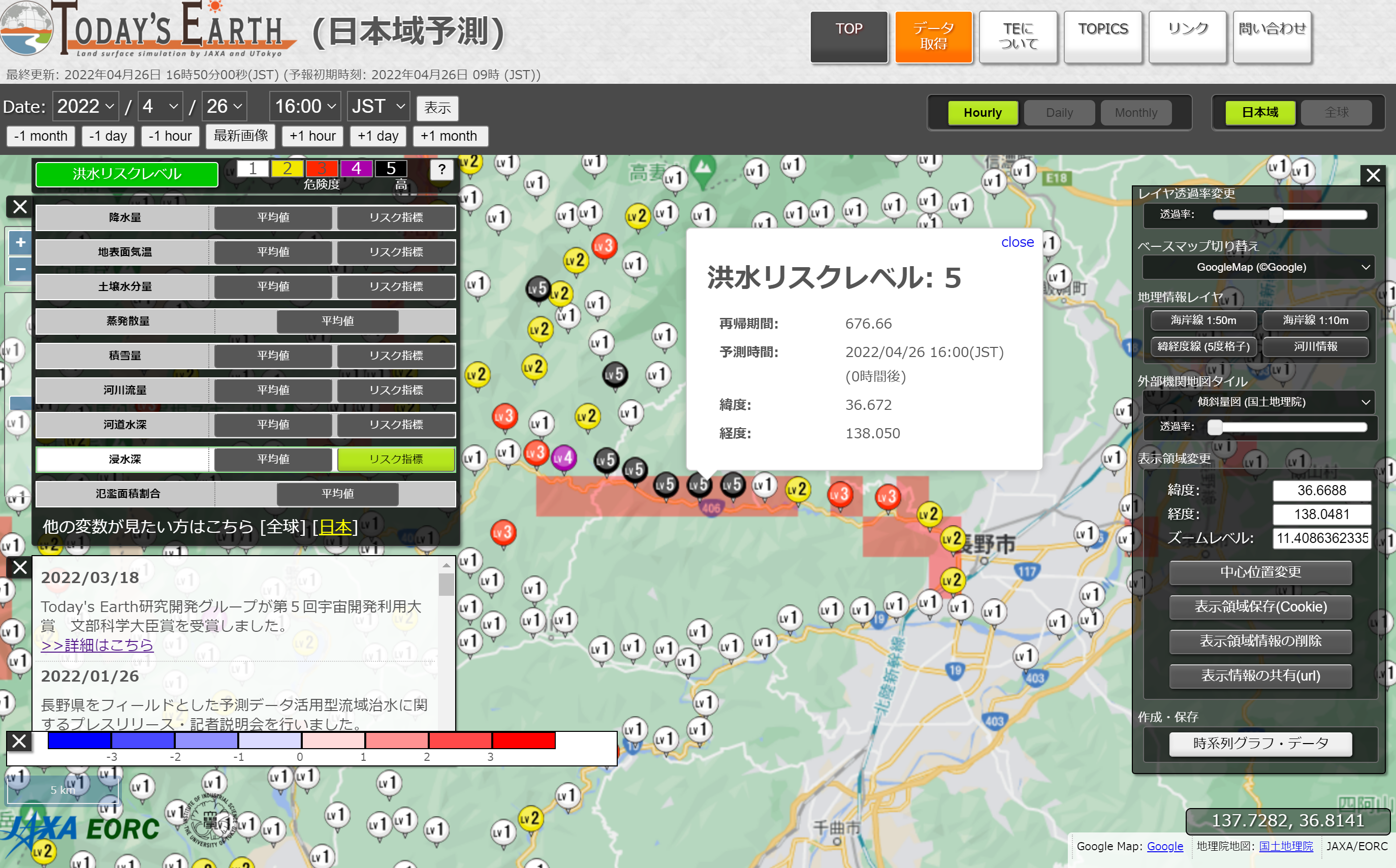
Task: Select the 全球 global region toggle
Action: point(1336,113)
